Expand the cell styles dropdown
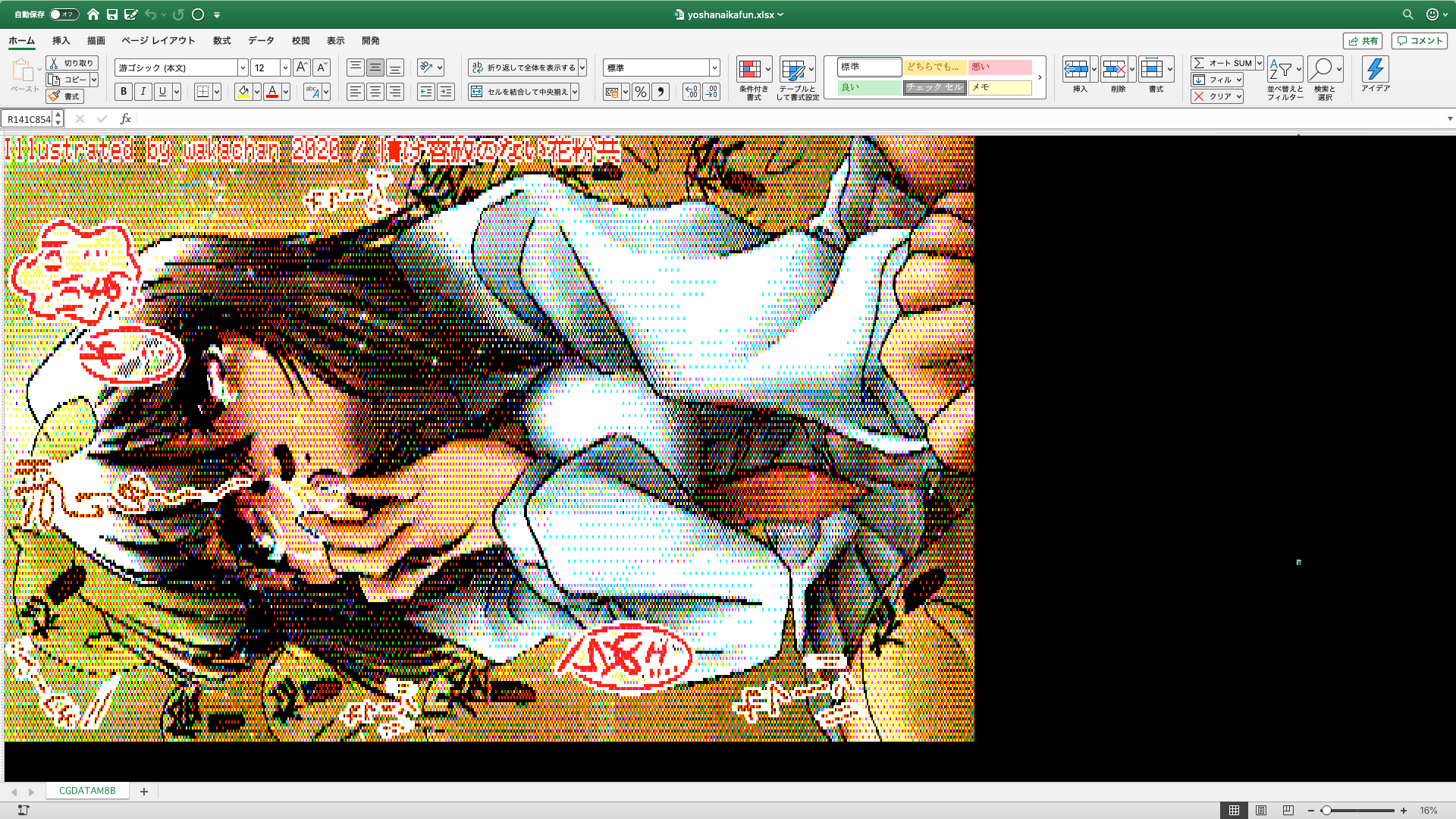The width and height of the screenshot is (1456, 819). point(1040,77)
